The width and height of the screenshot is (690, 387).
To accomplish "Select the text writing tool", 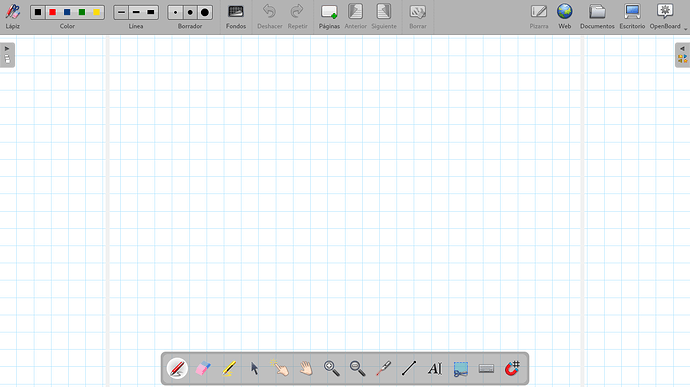I will (x=435, y=368).
